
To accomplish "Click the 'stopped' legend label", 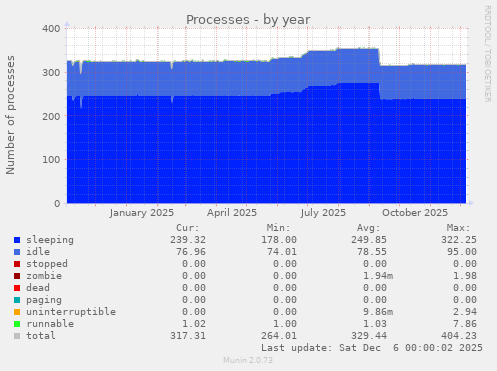I will [47, 264].
